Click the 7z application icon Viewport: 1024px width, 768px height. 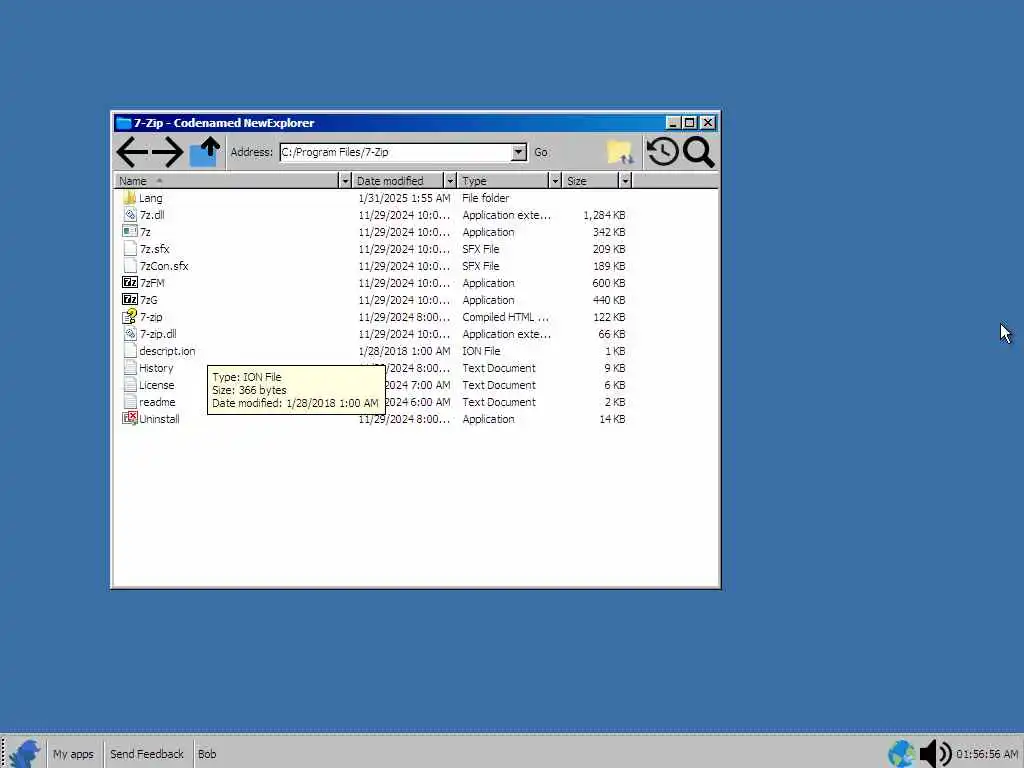point(129,232)
